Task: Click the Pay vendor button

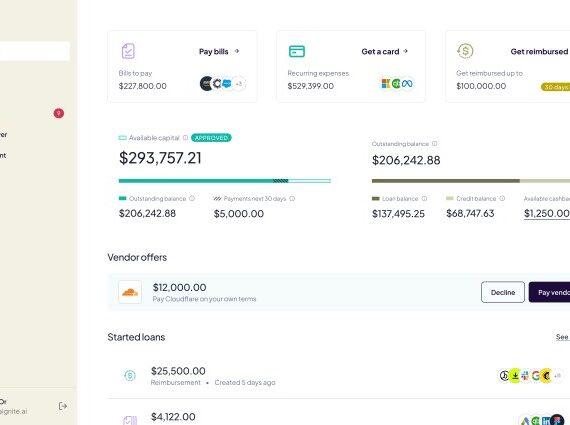Action: [x=549, y=292]
